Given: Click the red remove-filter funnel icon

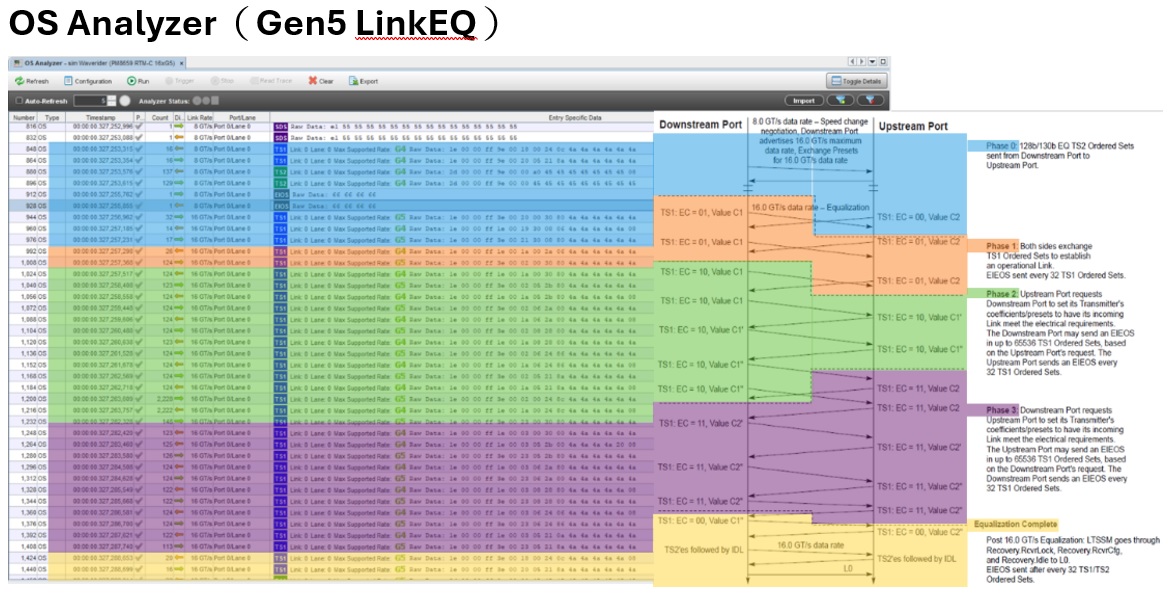Looking at the screenshot, I should click(x=870, y=101).
